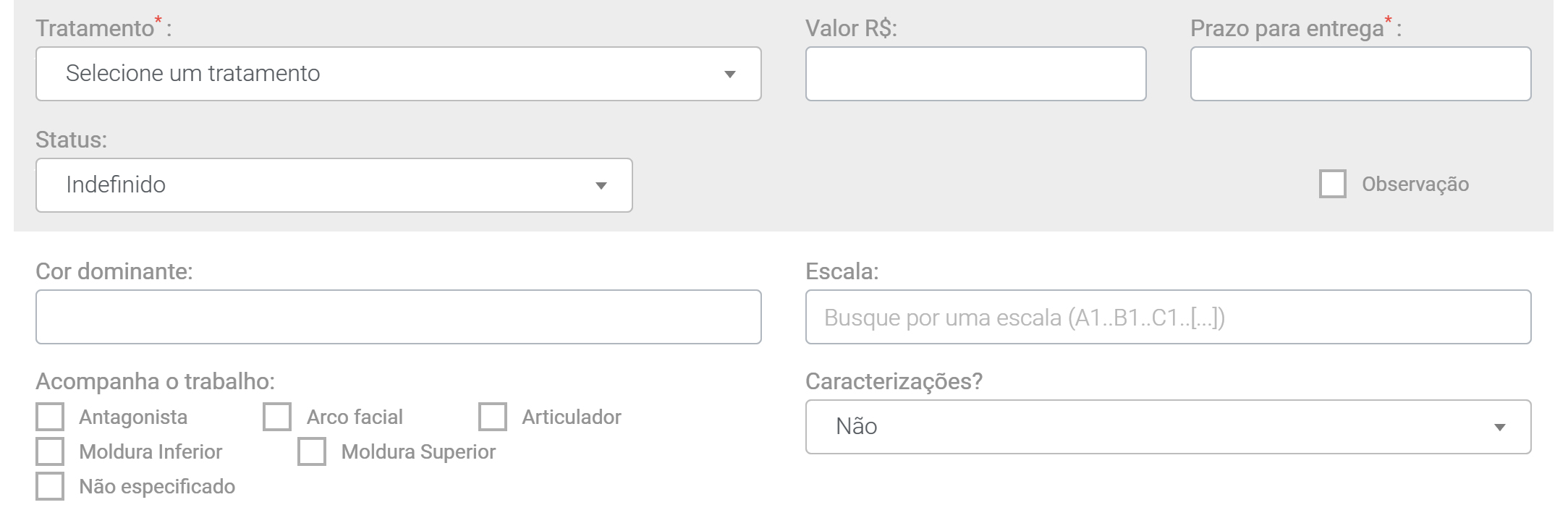Viewport: 1568px width, 518px height.
Task: Click the Indefinido status value
Action: click(116, 184)
